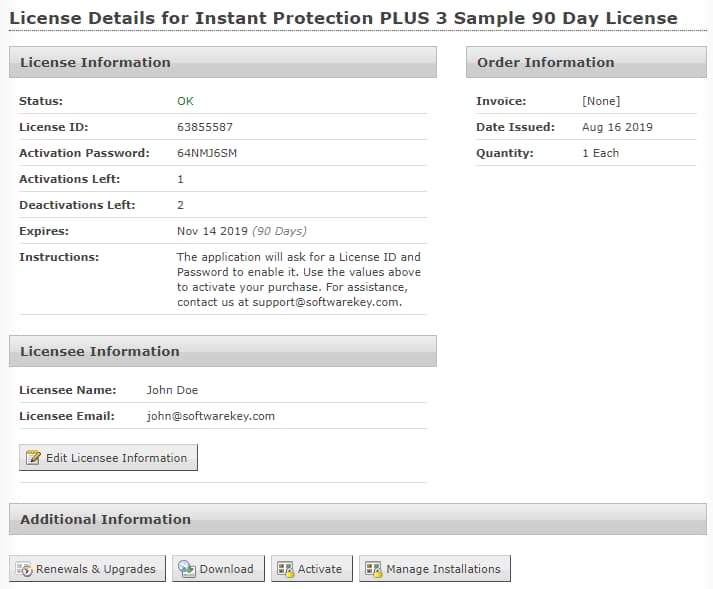713x589 pixels.
Task: Open Edit Licensee Information
Action: pyautogui.click(x=108, y=458)
